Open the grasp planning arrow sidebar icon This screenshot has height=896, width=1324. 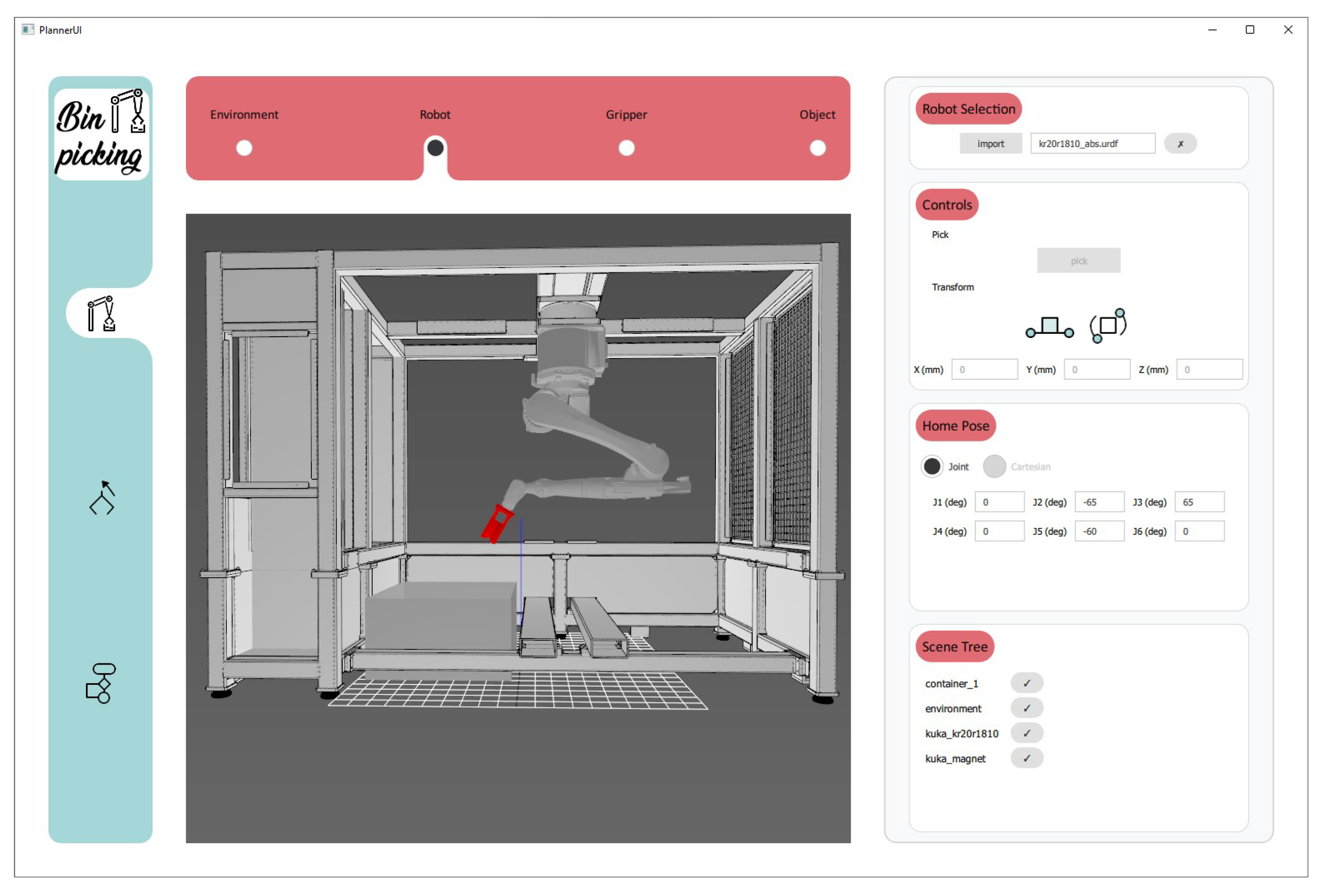coord(102,498)
